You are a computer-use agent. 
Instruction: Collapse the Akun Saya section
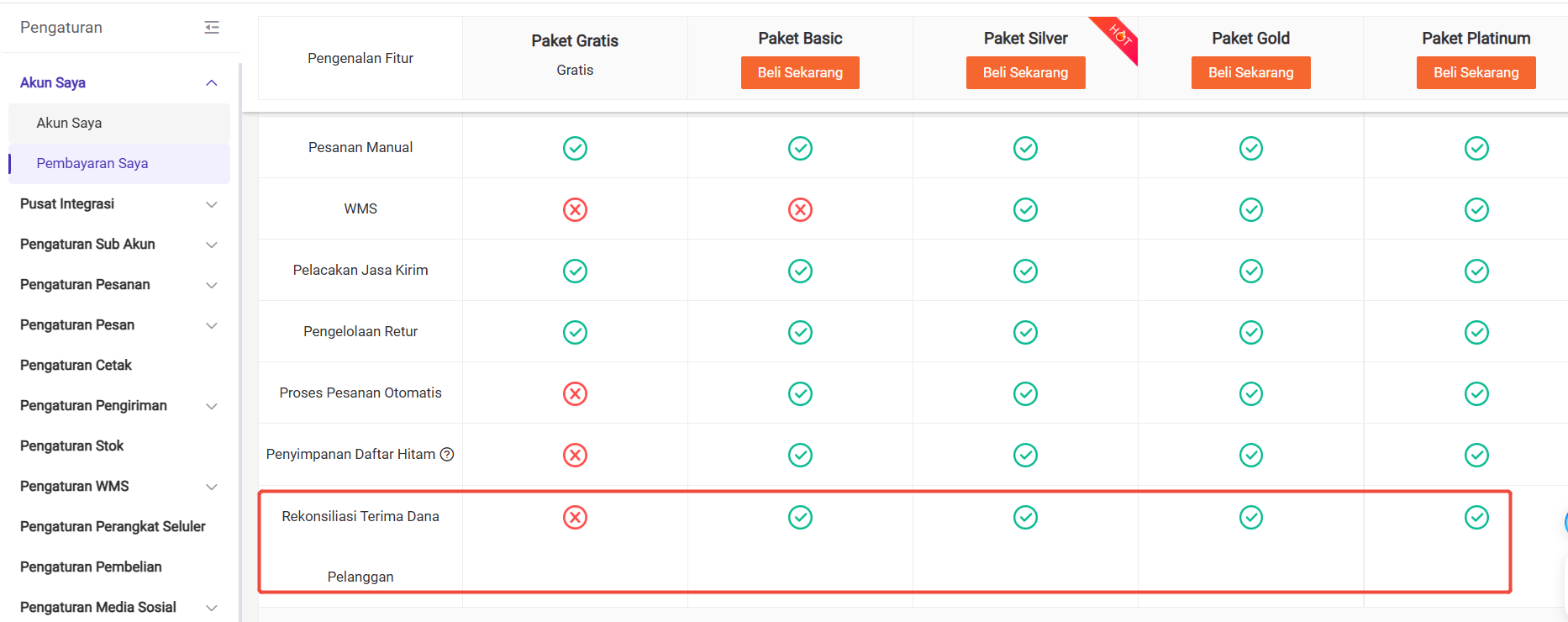[212, 82]
